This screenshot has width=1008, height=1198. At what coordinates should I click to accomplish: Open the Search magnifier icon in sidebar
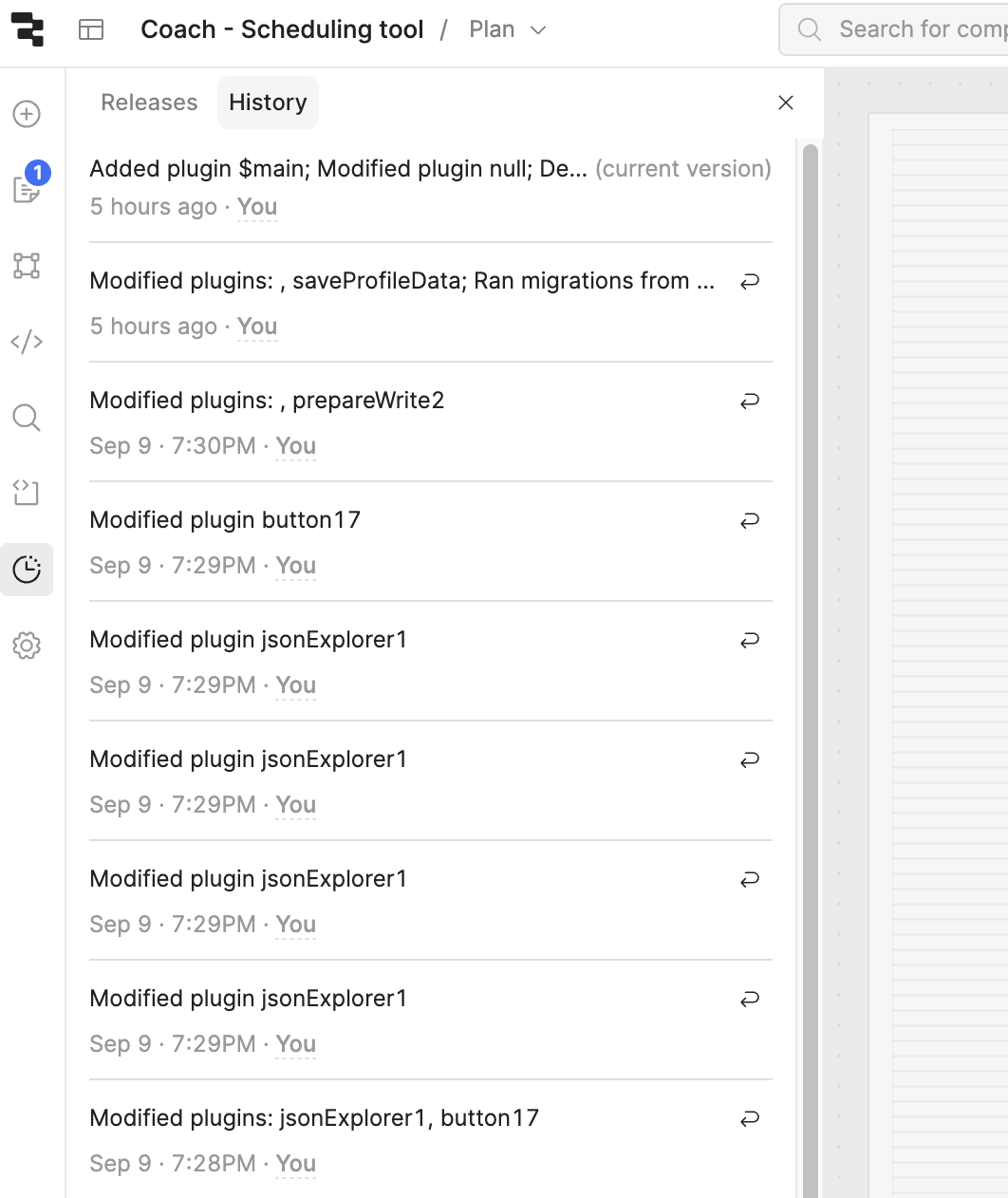[x=27, y=418]
